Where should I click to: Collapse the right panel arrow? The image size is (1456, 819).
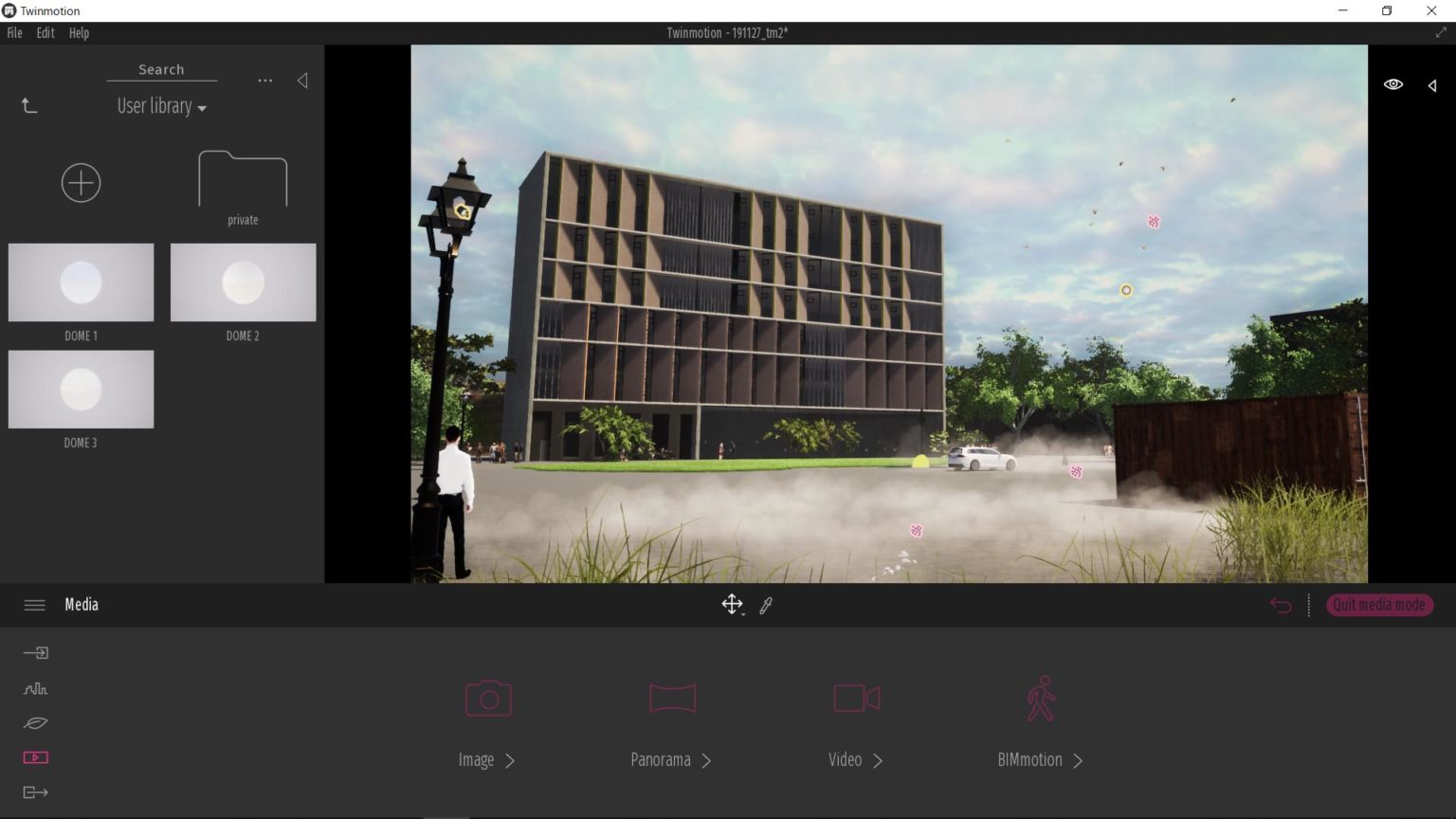point(1432,85)
